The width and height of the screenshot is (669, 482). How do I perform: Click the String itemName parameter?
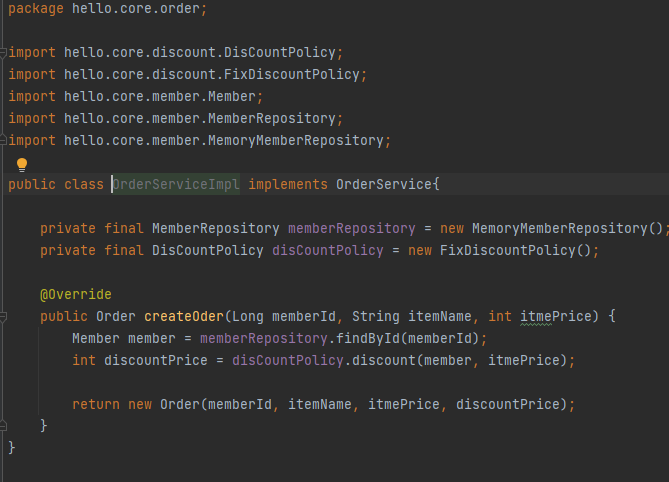coord(411,316)
